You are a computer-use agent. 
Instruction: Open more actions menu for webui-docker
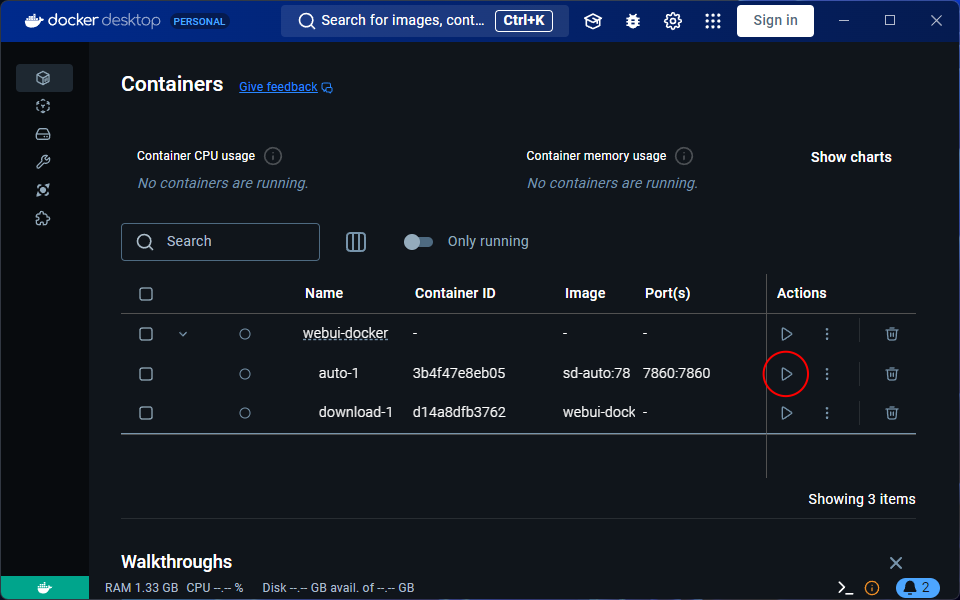click(x=827, y=334)
